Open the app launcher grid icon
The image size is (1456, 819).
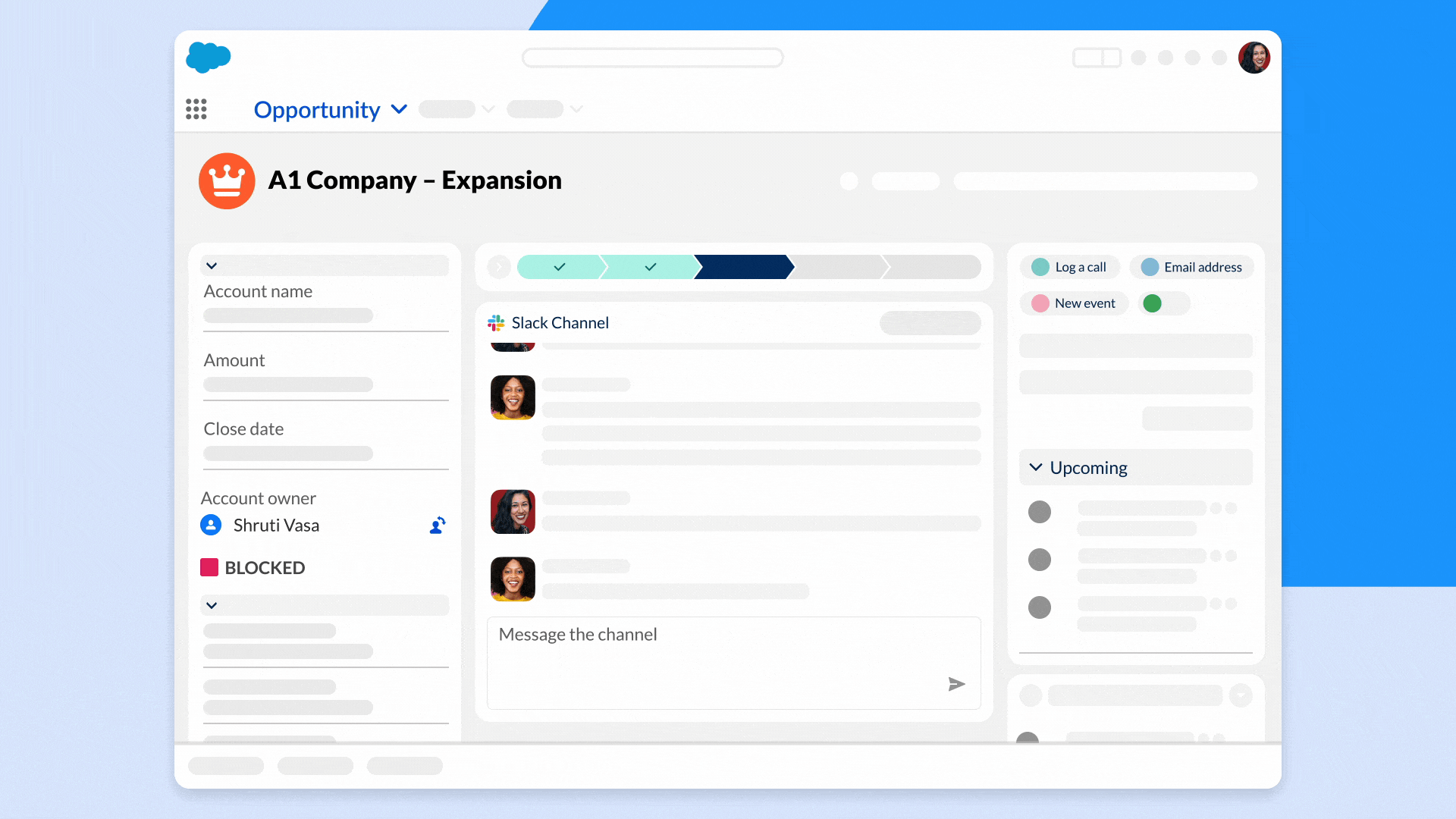(196, 109)
